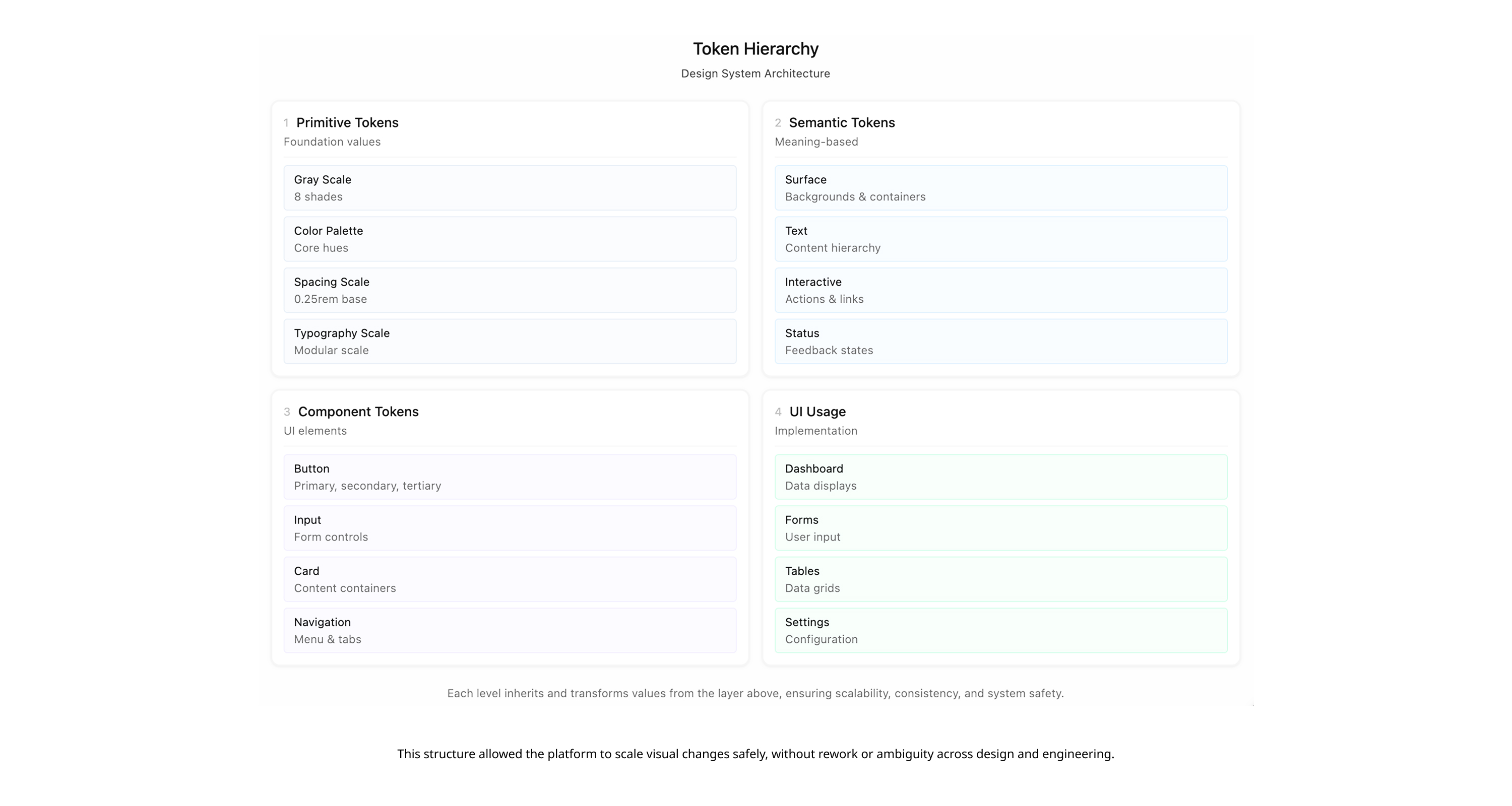Select the Color Palette card
Image resolution: width=1512 pixels, height=806 pixels.
point(510,239)
